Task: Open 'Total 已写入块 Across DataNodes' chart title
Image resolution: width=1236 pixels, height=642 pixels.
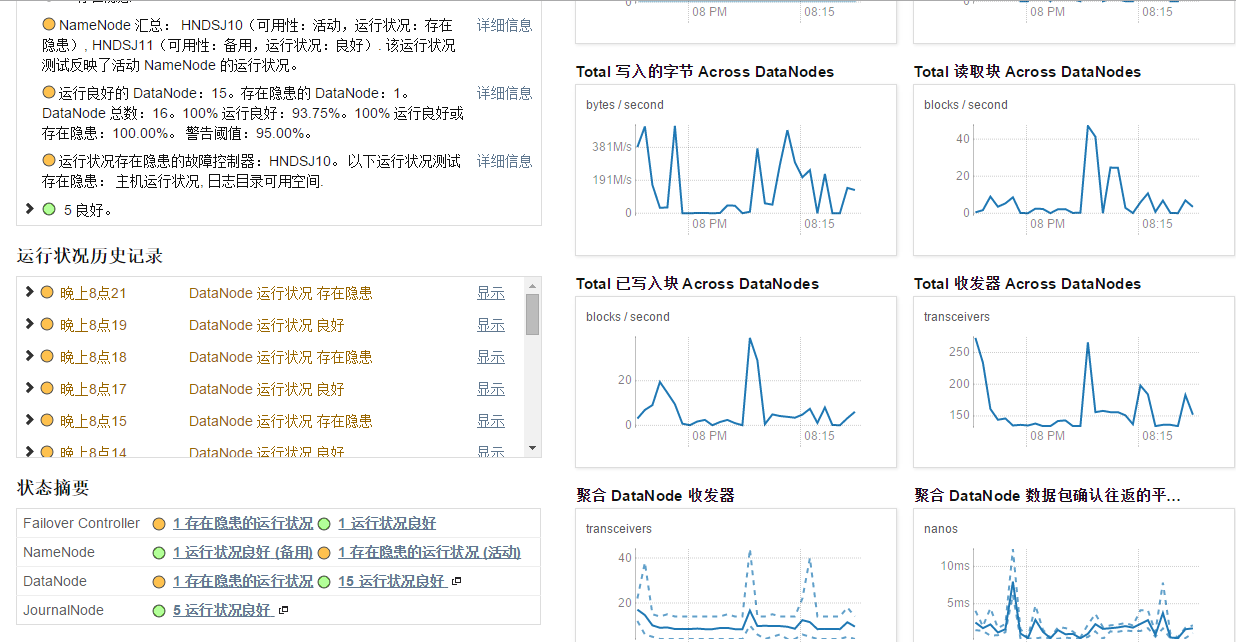Action: [x=697, y=284]
